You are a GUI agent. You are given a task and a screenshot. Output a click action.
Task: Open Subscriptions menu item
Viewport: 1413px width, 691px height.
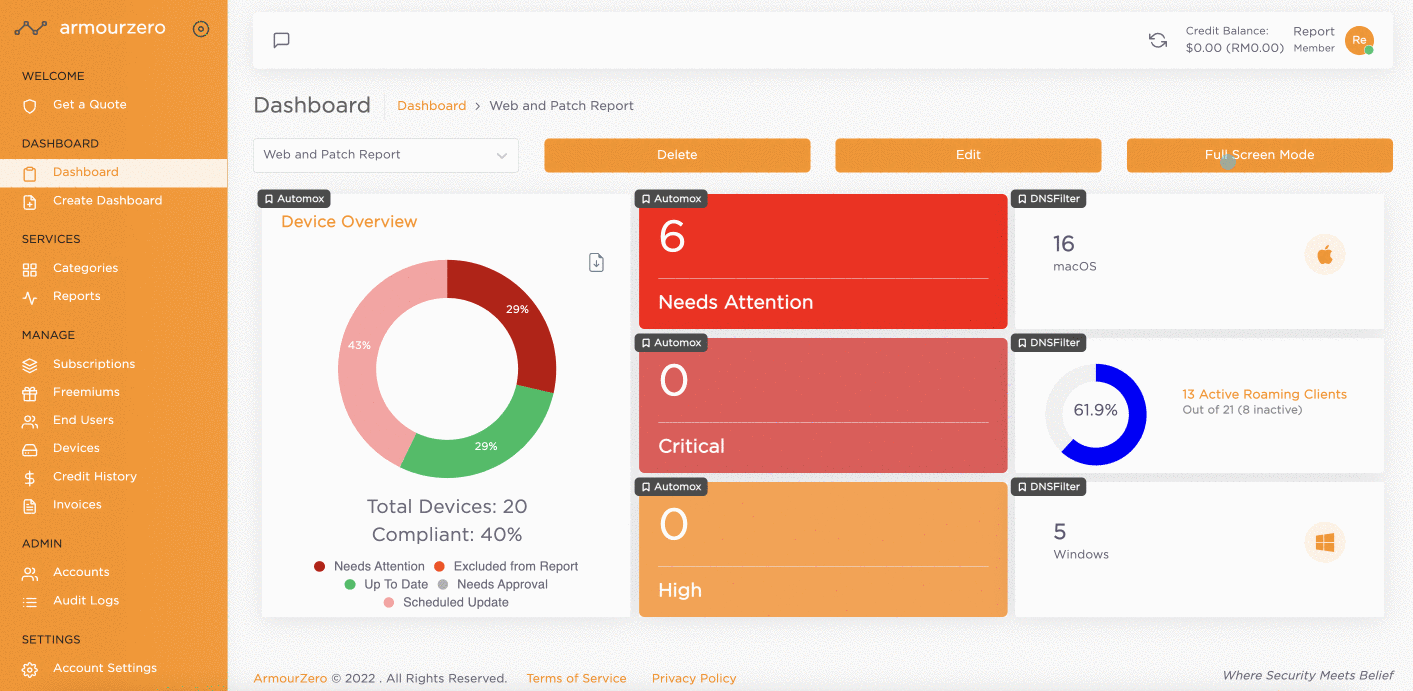click(94, 365)
